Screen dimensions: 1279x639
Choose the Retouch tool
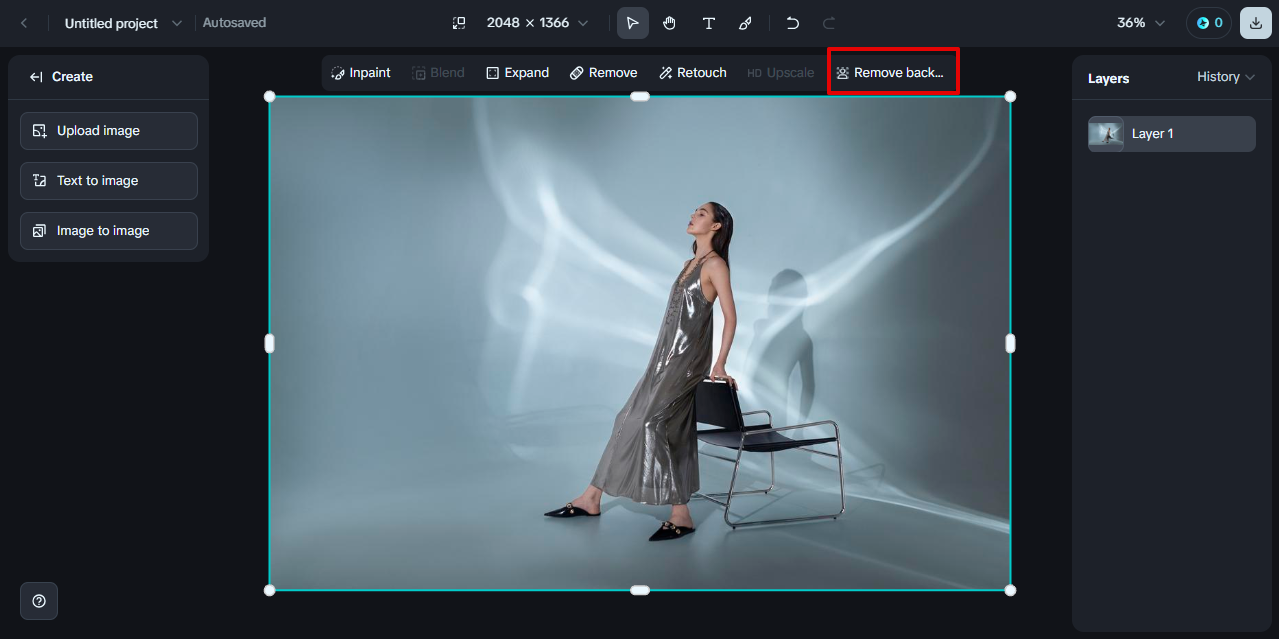tap(693, 73)
